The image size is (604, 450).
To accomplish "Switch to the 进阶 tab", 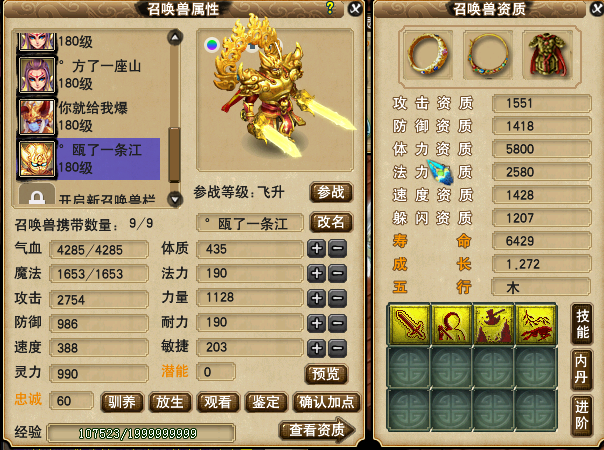I will pyautogui.click(x=582, y=415).
